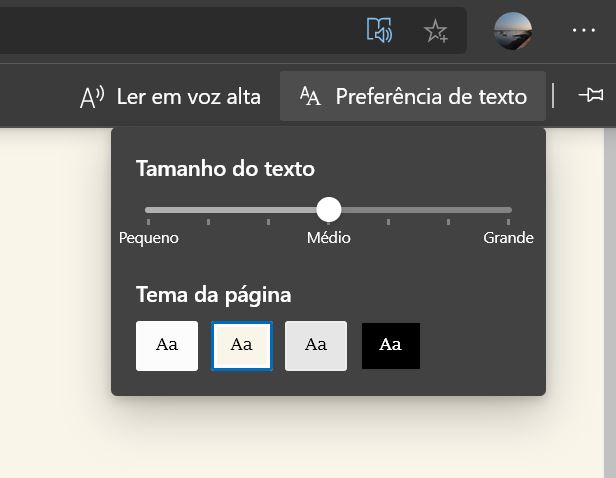Collapse the Preferência de texto panel
616x478 pixels.
coord(413,96)
